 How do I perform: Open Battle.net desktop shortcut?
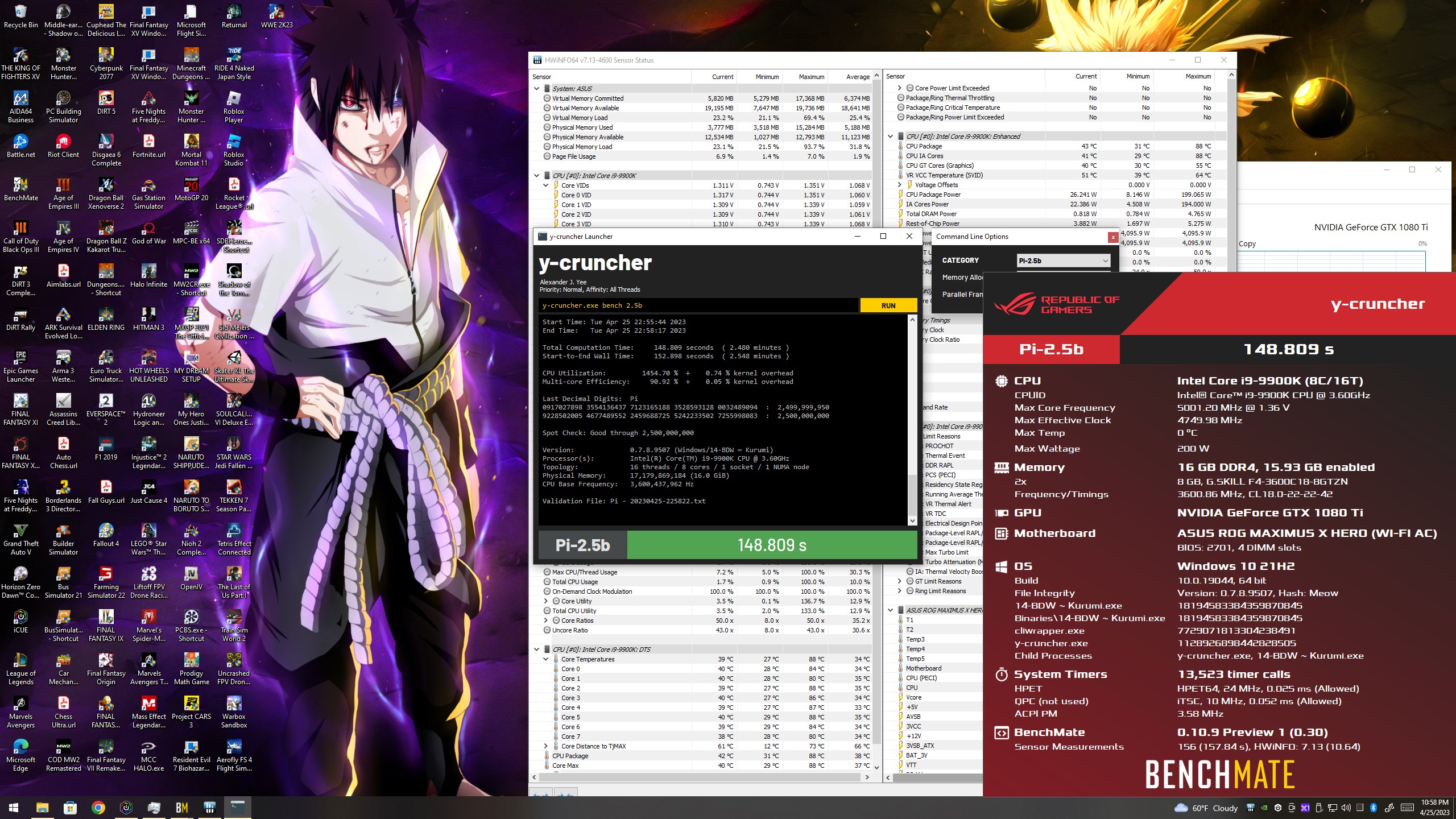[x=20, y=146]
